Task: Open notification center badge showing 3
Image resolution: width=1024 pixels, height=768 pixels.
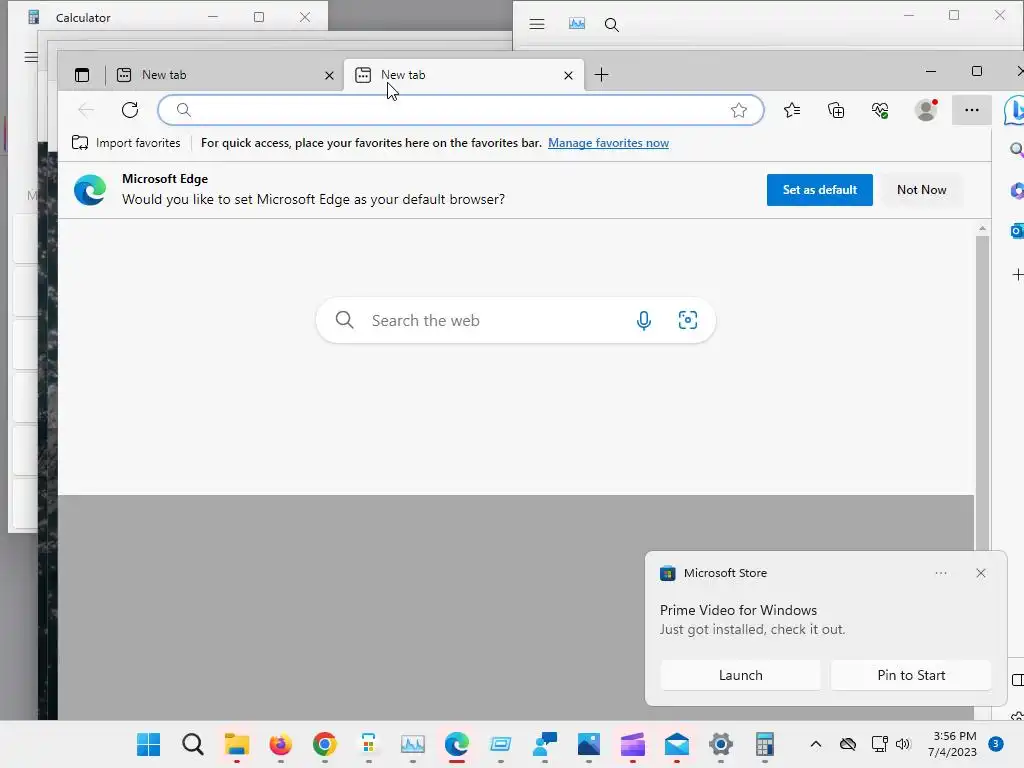Action: [x=996, y=744]
